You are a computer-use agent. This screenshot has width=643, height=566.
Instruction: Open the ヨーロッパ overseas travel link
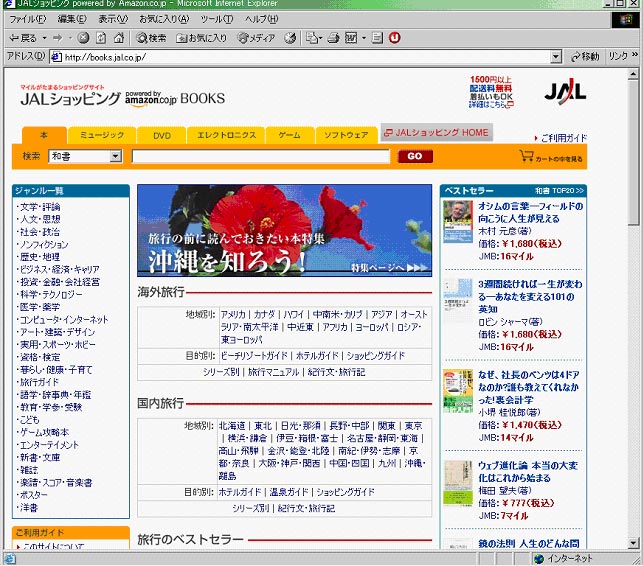pyautogui.click(x=372, y=327)
